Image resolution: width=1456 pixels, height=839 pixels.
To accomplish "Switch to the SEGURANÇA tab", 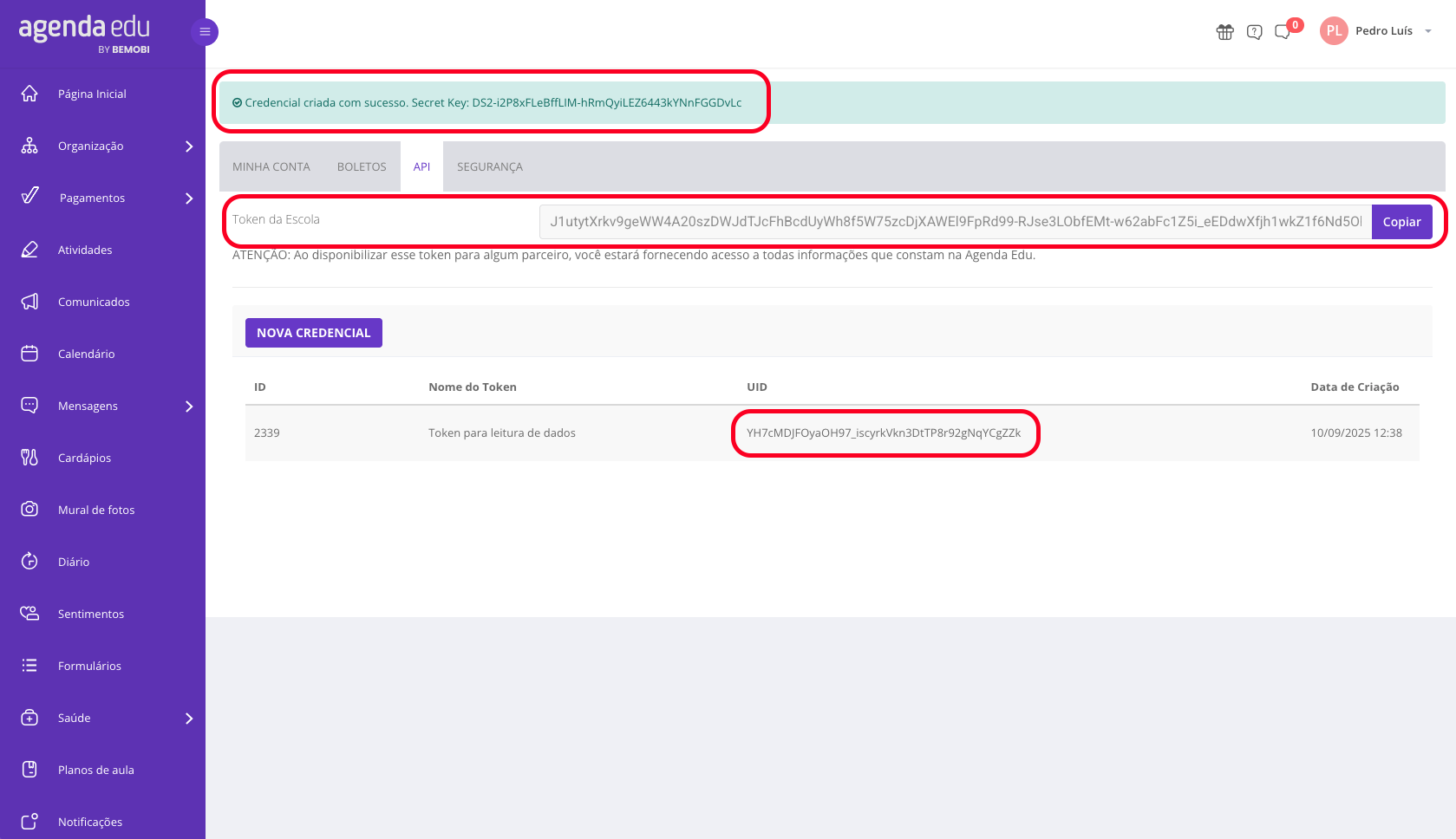I will point(490,166).
